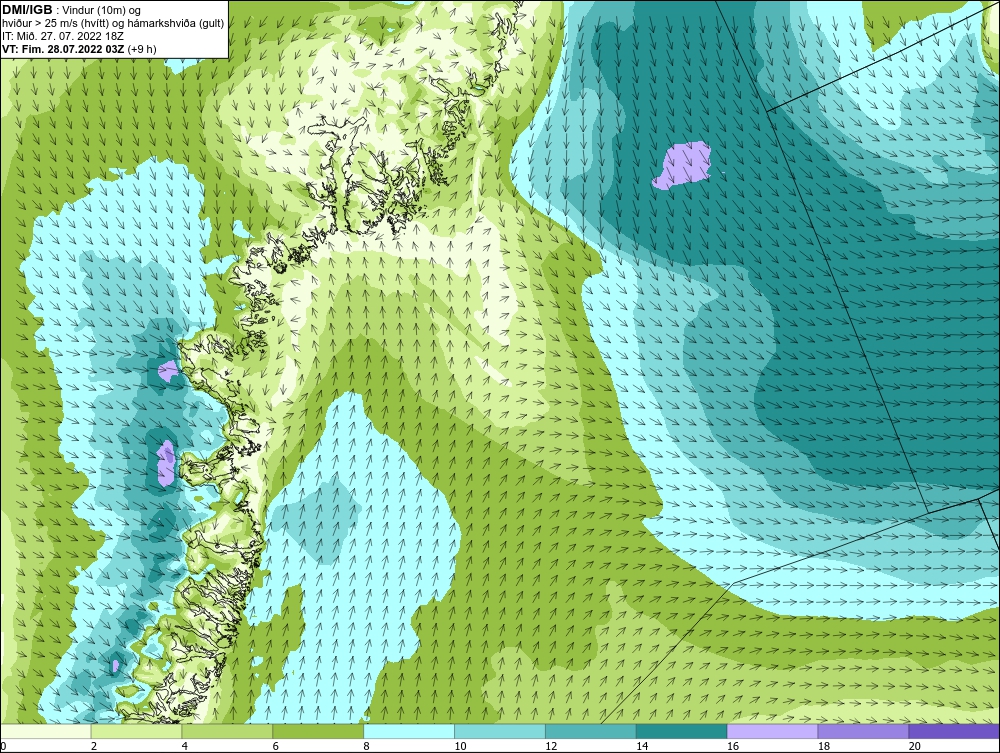Click the 12–14 m/s teal legend swatch
Screen dimensions: 1000x753
[x=591, y=731]
